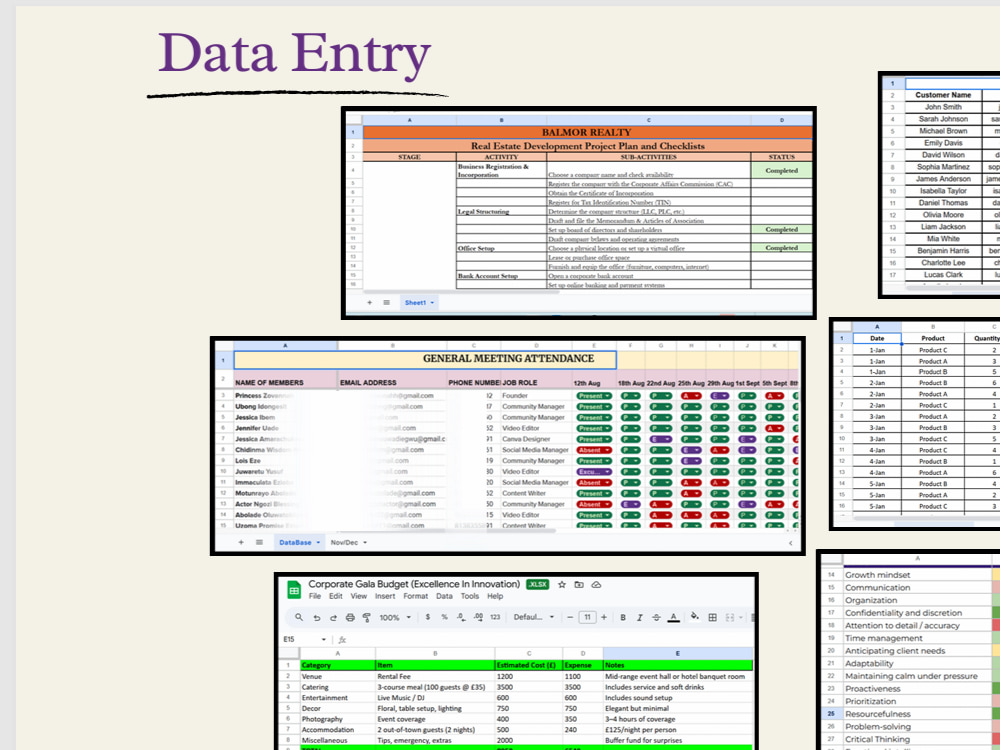Select the Growth mindset row cell
This screenshot has width=1000, height=750.
tap(918, 575)
